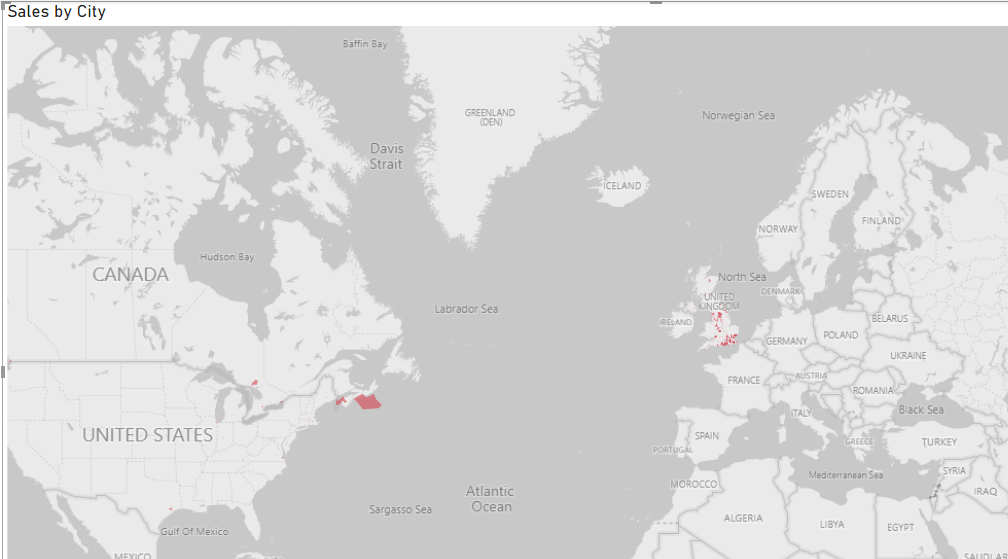The image size is (1008, 559).
Task: Click the Baffin Bay label
Action: point(365,44)
